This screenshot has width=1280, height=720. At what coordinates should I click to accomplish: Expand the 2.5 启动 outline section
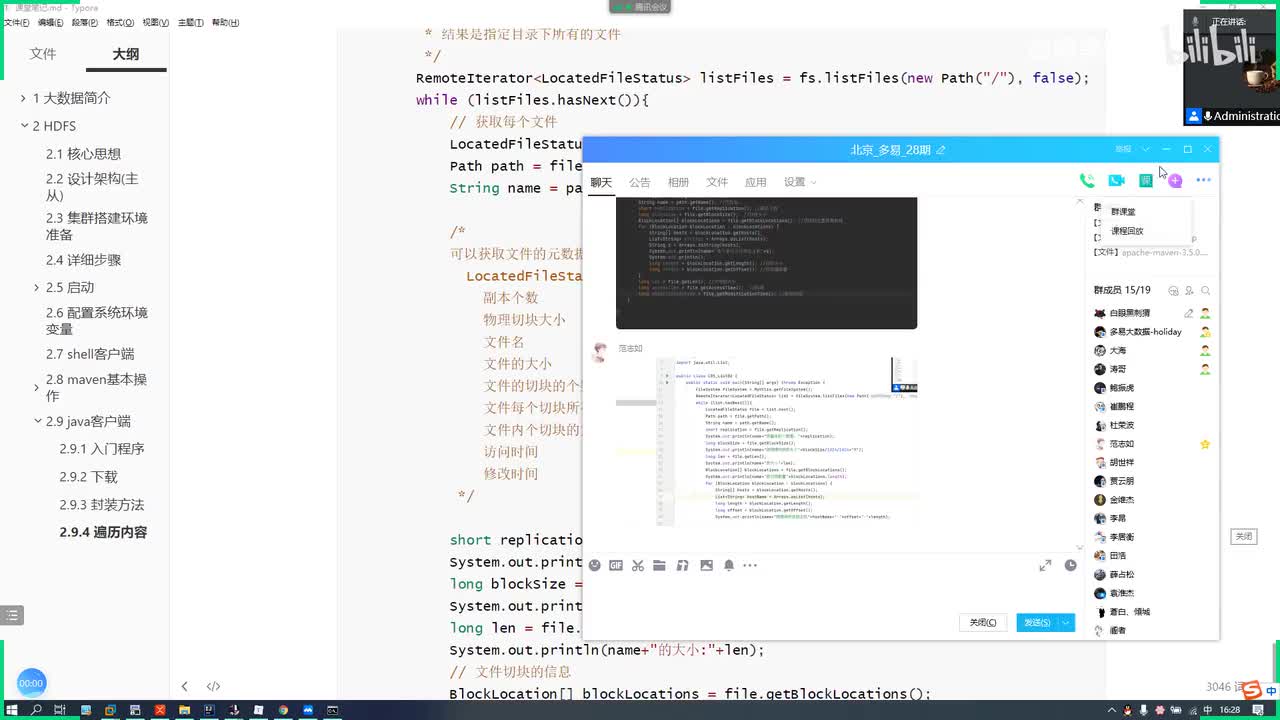pyautogui.click(x=37, y=288)
